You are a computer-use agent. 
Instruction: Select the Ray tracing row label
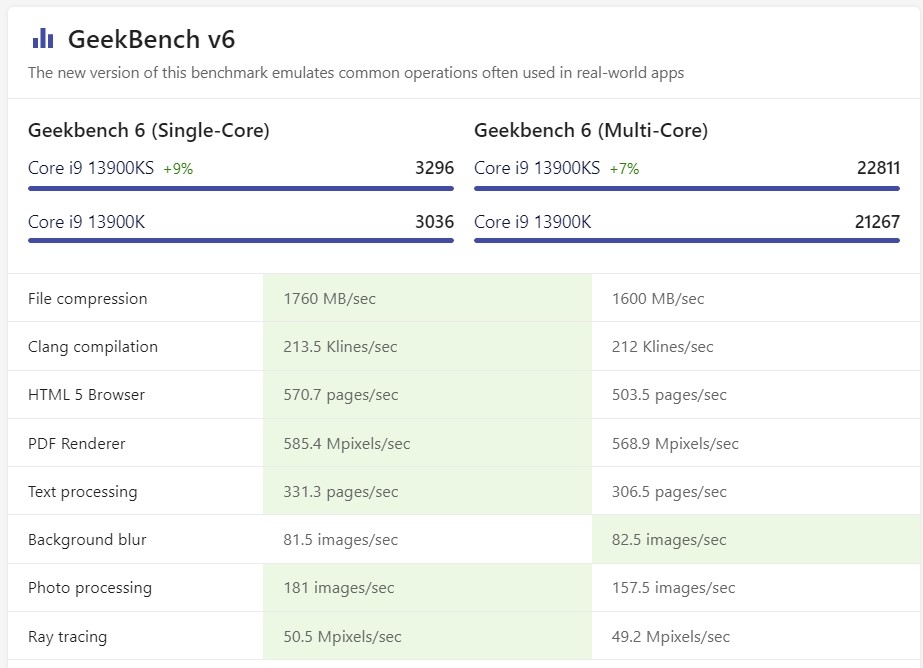(x=68, y=636)
